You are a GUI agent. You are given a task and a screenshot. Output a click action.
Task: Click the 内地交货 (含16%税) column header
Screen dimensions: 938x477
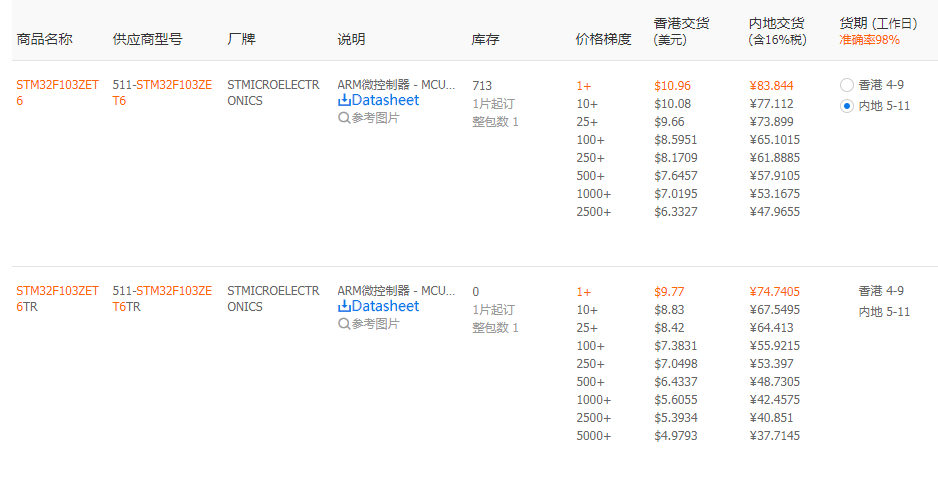coord(778,32)
